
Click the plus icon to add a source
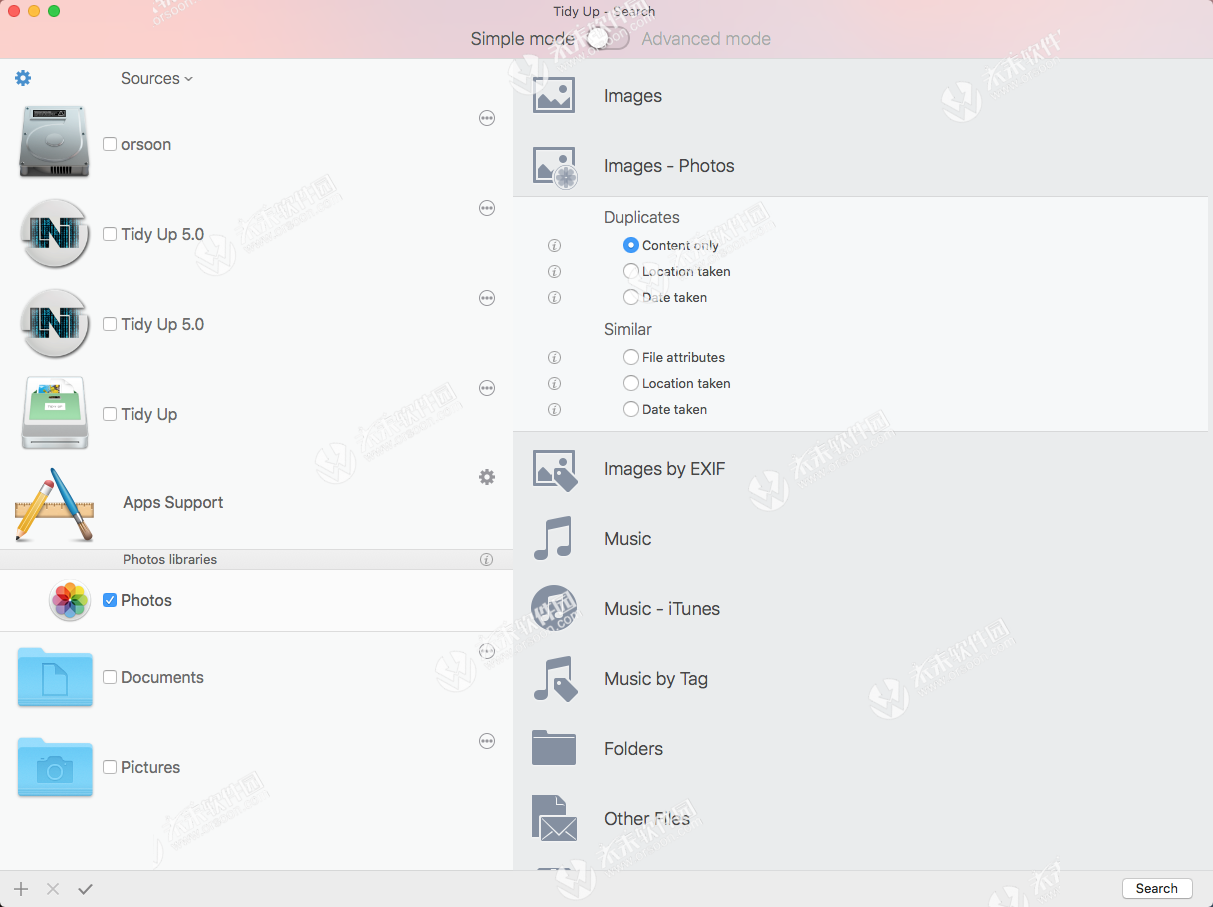pyautogui.click(x=21, y=889)
